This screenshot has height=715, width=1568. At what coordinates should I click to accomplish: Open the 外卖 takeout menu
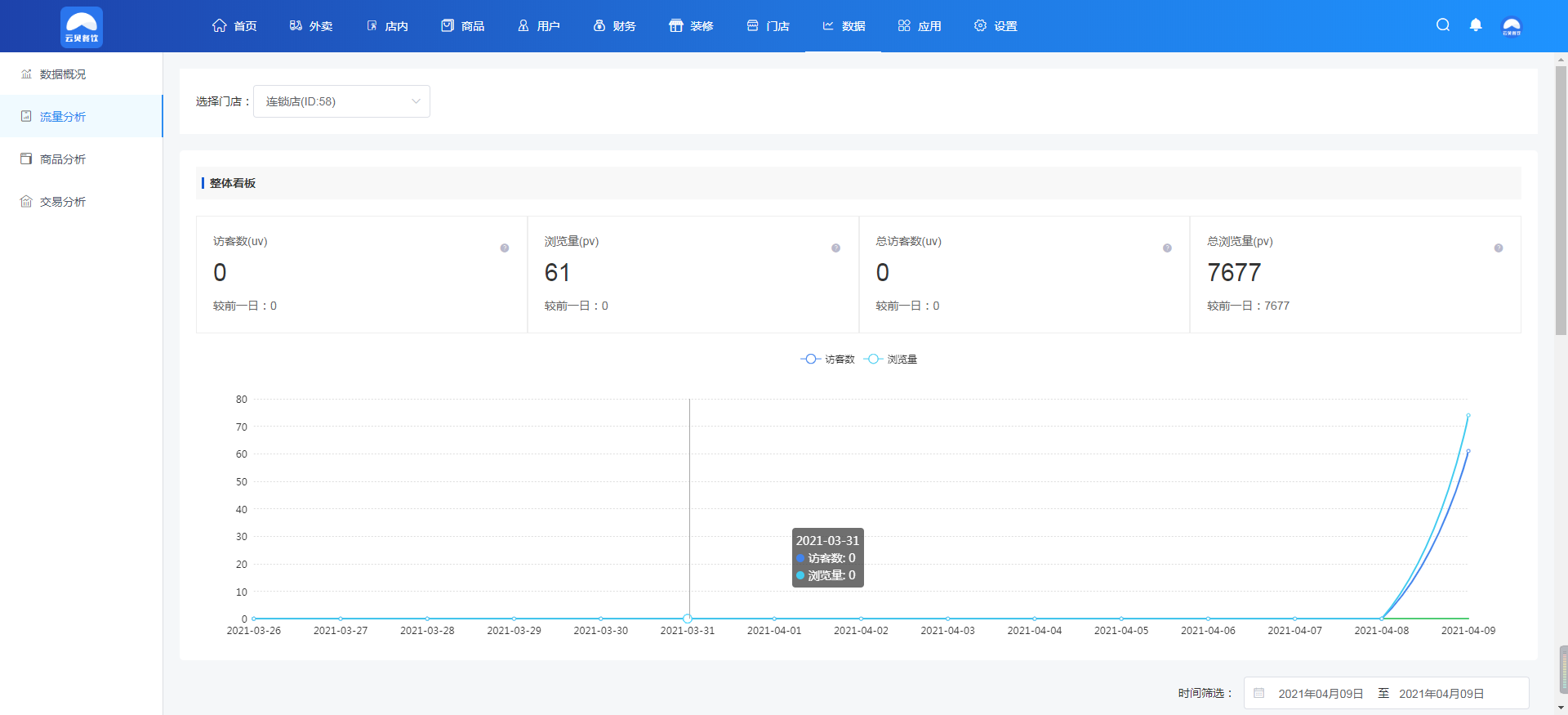click(310, 26)
